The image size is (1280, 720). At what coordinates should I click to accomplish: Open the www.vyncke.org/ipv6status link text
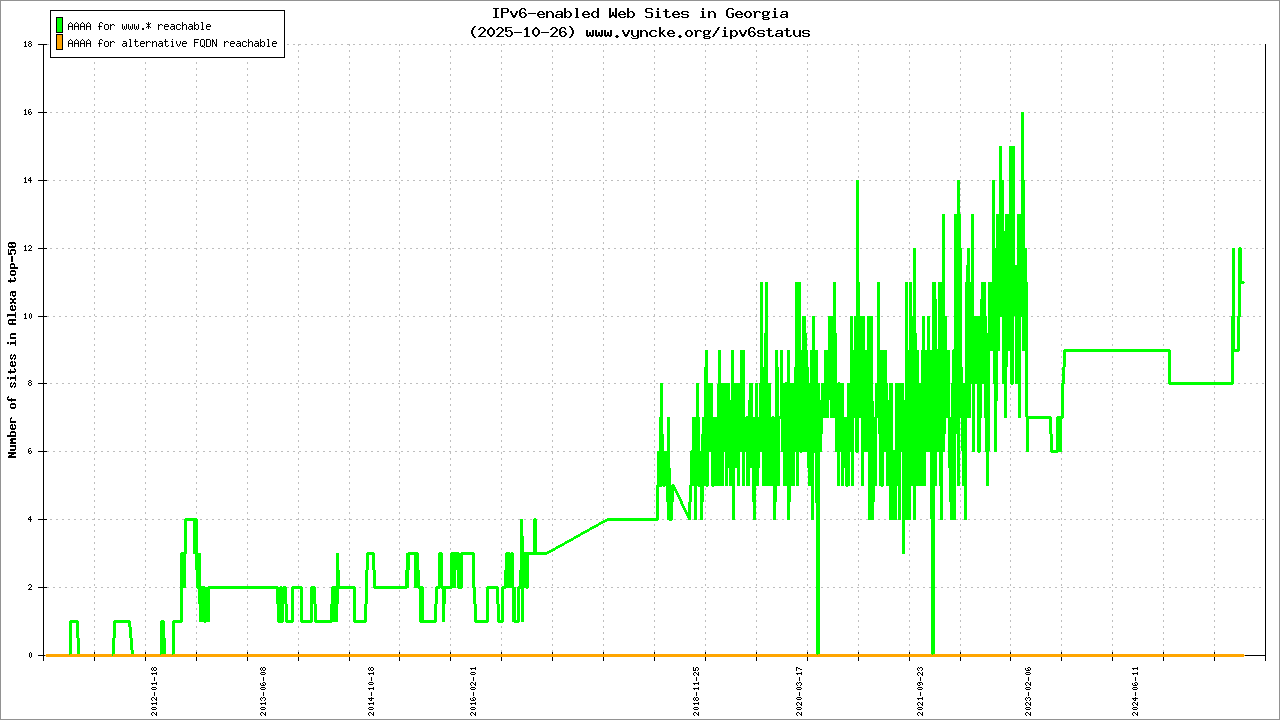pos(697,32)
